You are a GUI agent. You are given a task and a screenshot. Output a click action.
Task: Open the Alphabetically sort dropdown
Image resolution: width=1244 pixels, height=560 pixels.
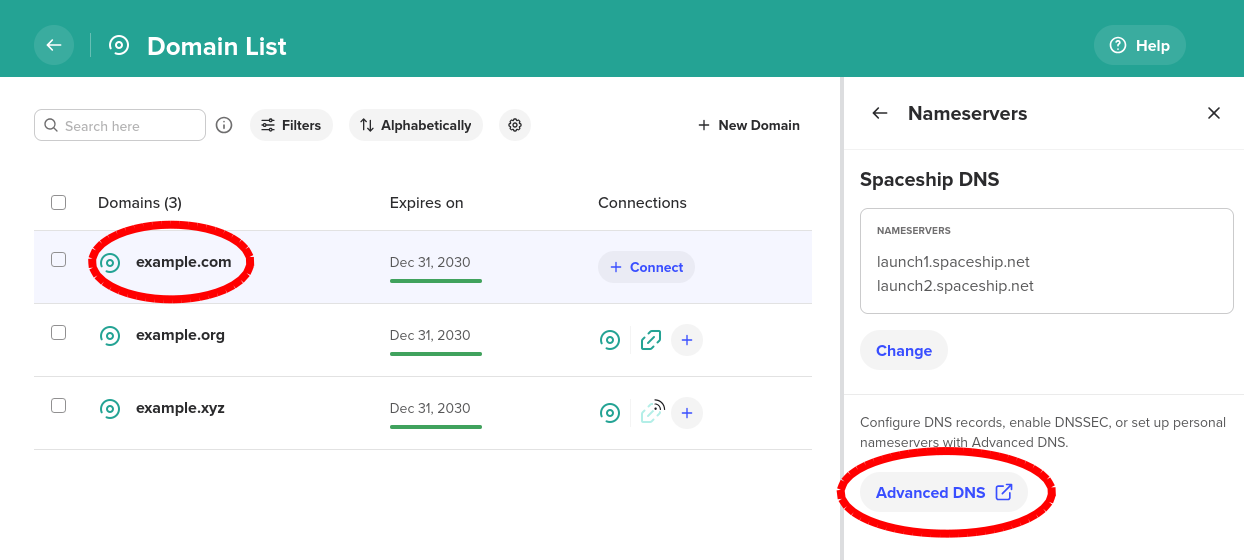(x=416, y=125)
